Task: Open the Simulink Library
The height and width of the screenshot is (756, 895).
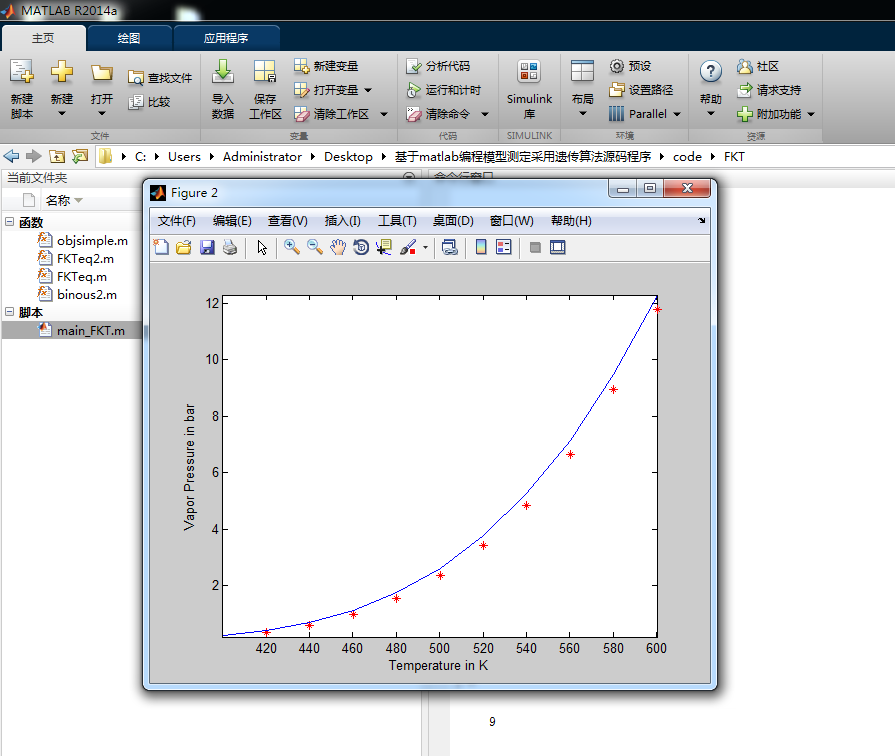Action: click(x=529, y=90)
